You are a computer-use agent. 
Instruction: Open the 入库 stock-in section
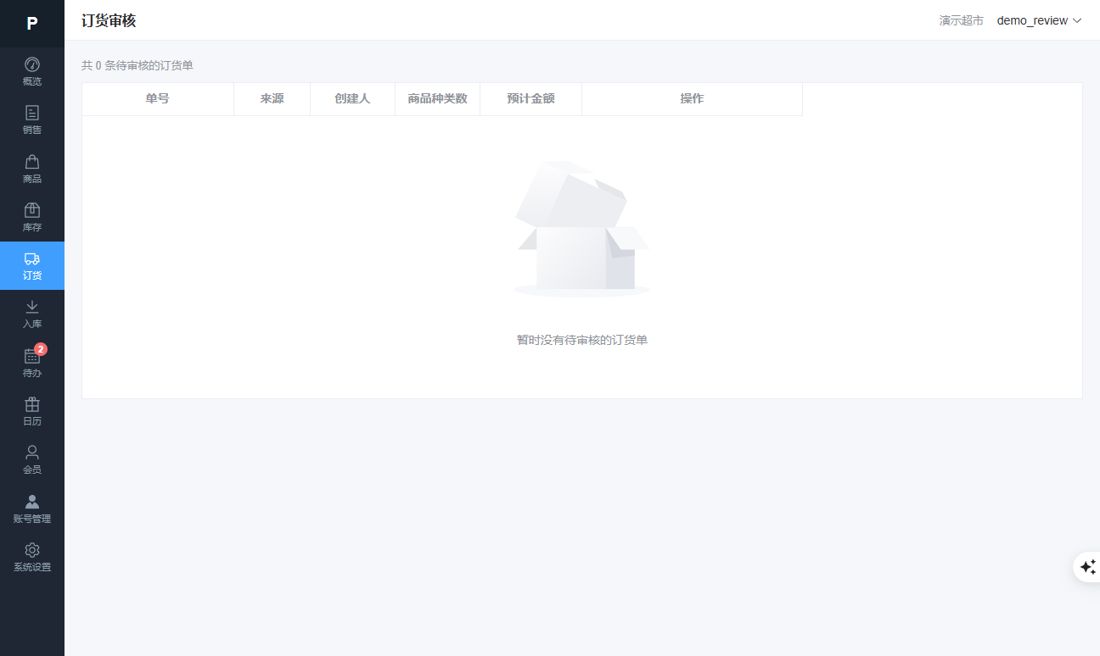32,314
